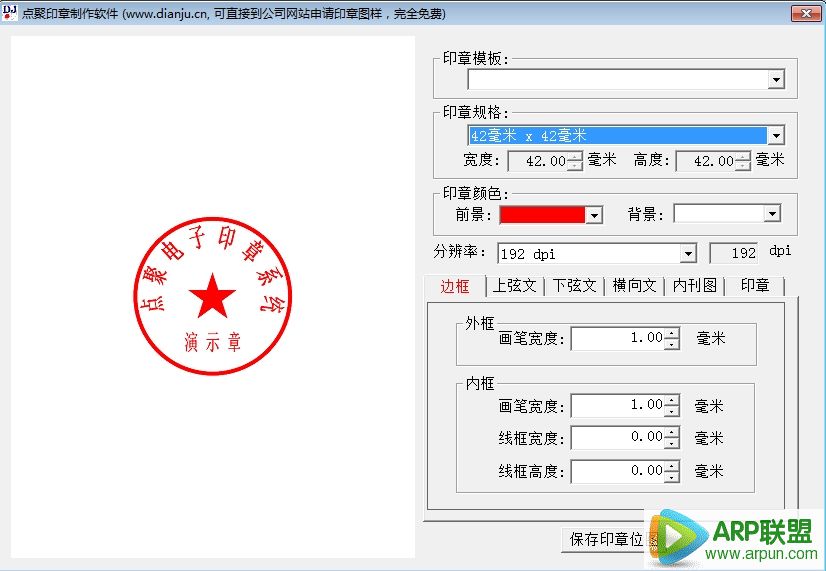The image size is (826, 571).
Task: Click the 宽度 width input field
Action: pyautogui.click(x=538, y=161)
